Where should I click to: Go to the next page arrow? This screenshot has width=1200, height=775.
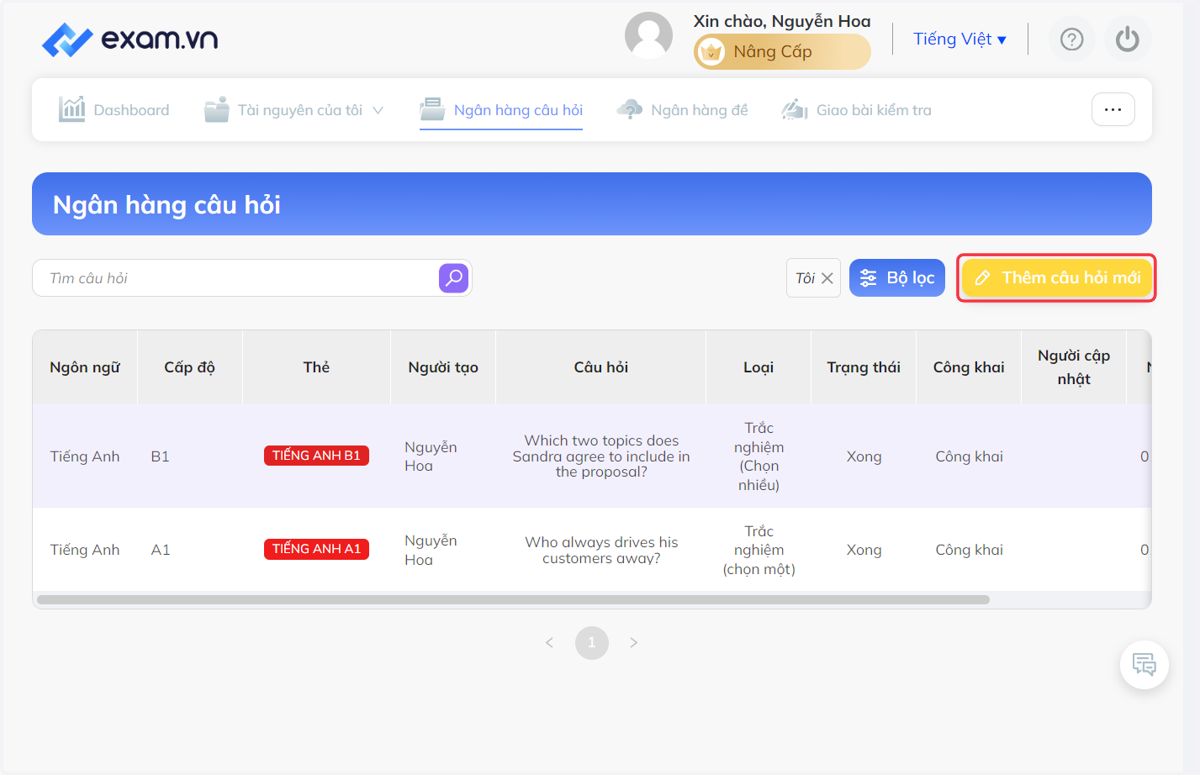(634, 643)
